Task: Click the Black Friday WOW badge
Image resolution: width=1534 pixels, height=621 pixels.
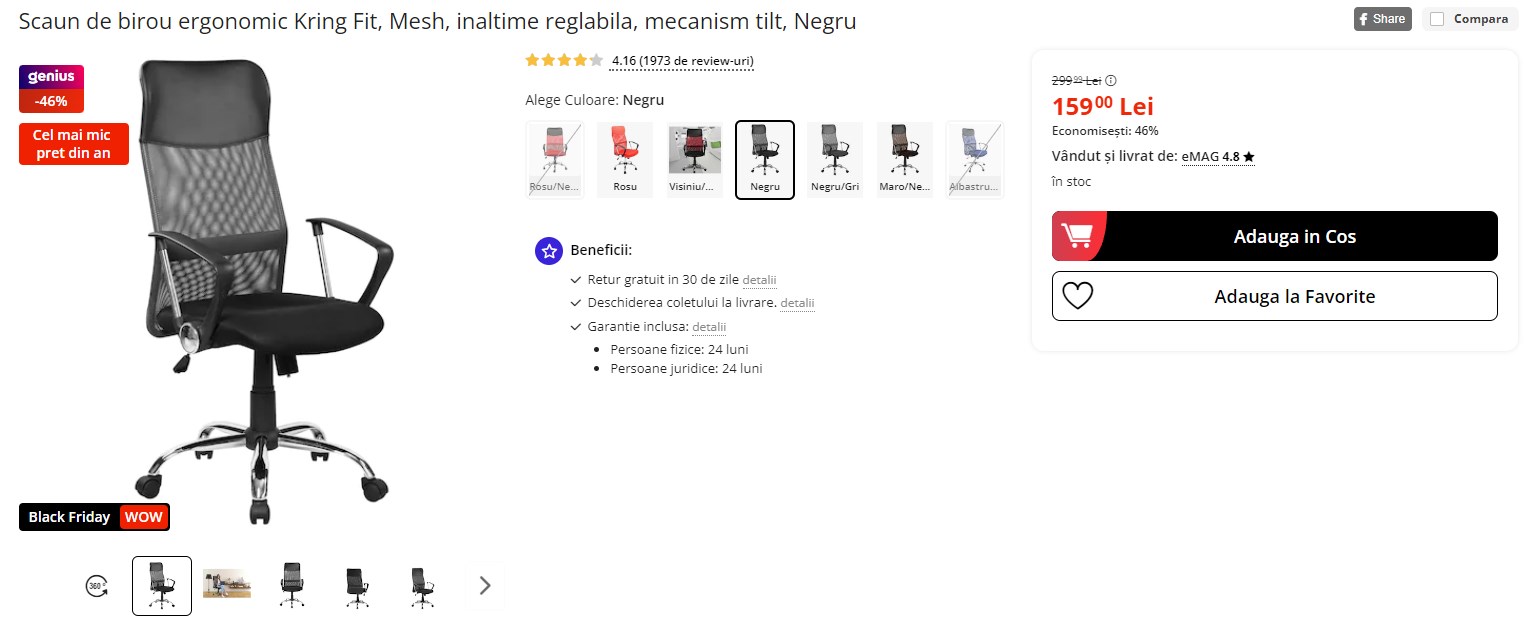Action: (94, 517)
